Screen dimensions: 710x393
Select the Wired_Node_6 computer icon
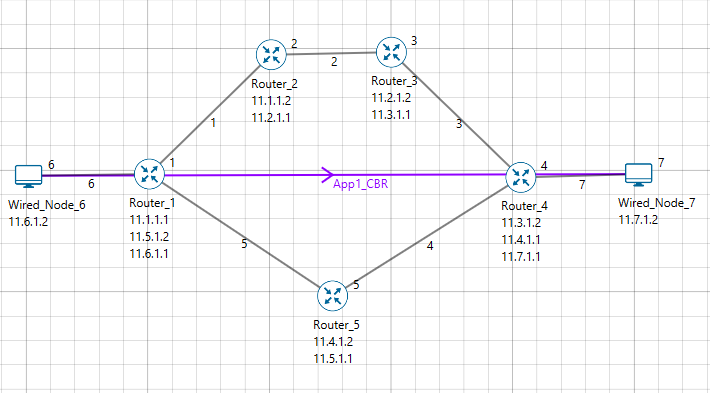[x=28, y=177]
